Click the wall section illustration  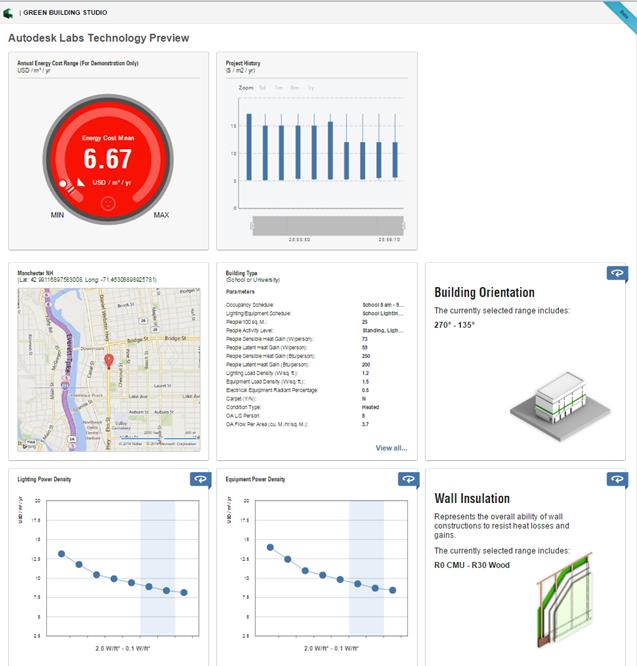point(565,600)
